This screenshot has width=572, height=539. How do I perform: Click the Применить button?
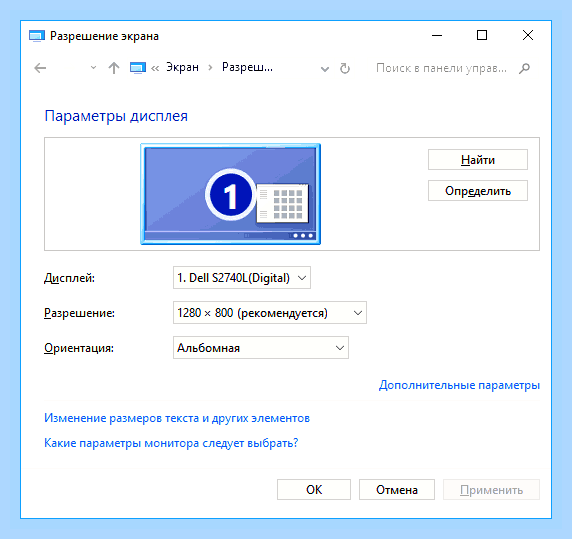pyautogui.click(x=491, y=490)
